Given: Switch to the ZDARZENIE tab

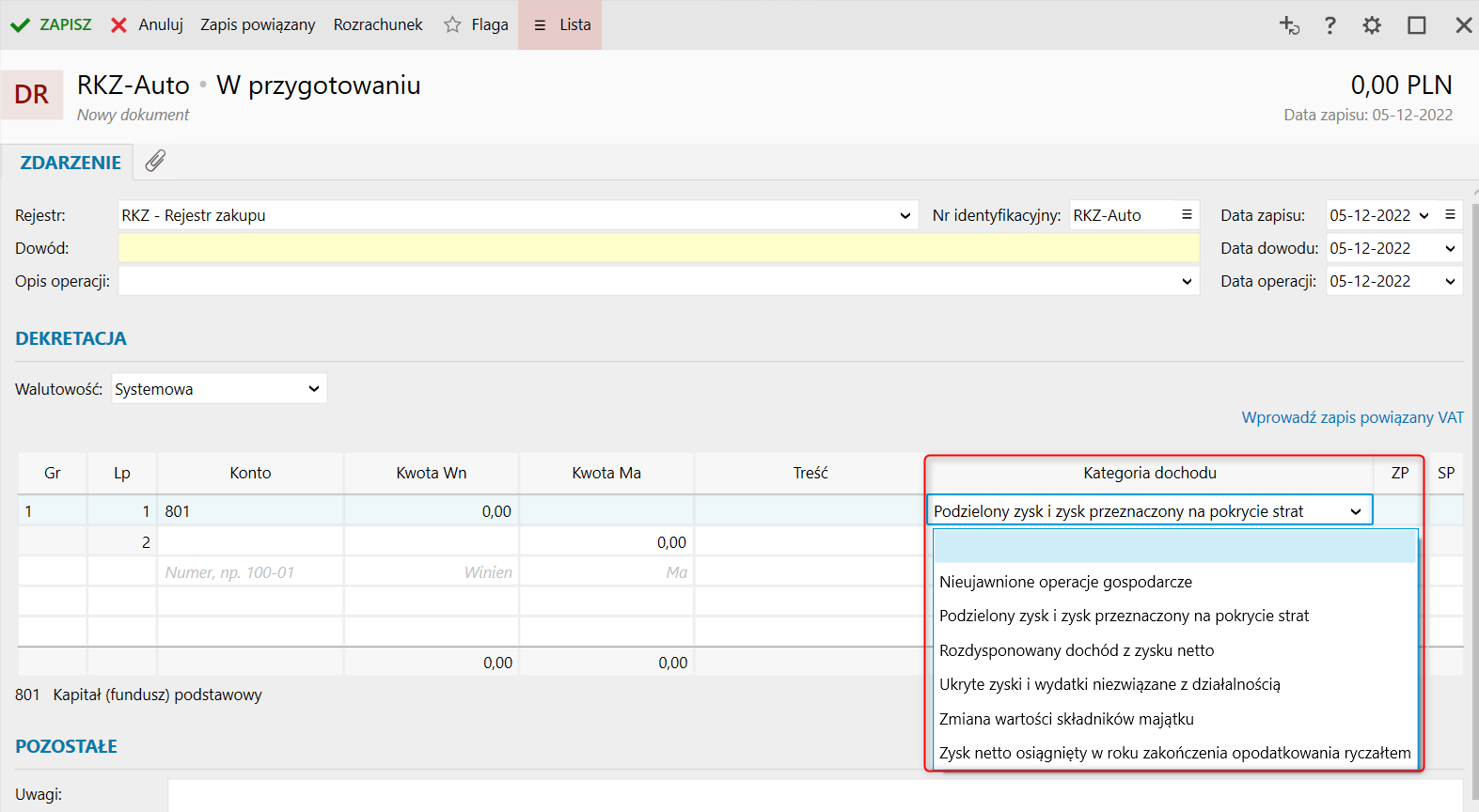Looking at the screenshot, I should tap(71, 163).
